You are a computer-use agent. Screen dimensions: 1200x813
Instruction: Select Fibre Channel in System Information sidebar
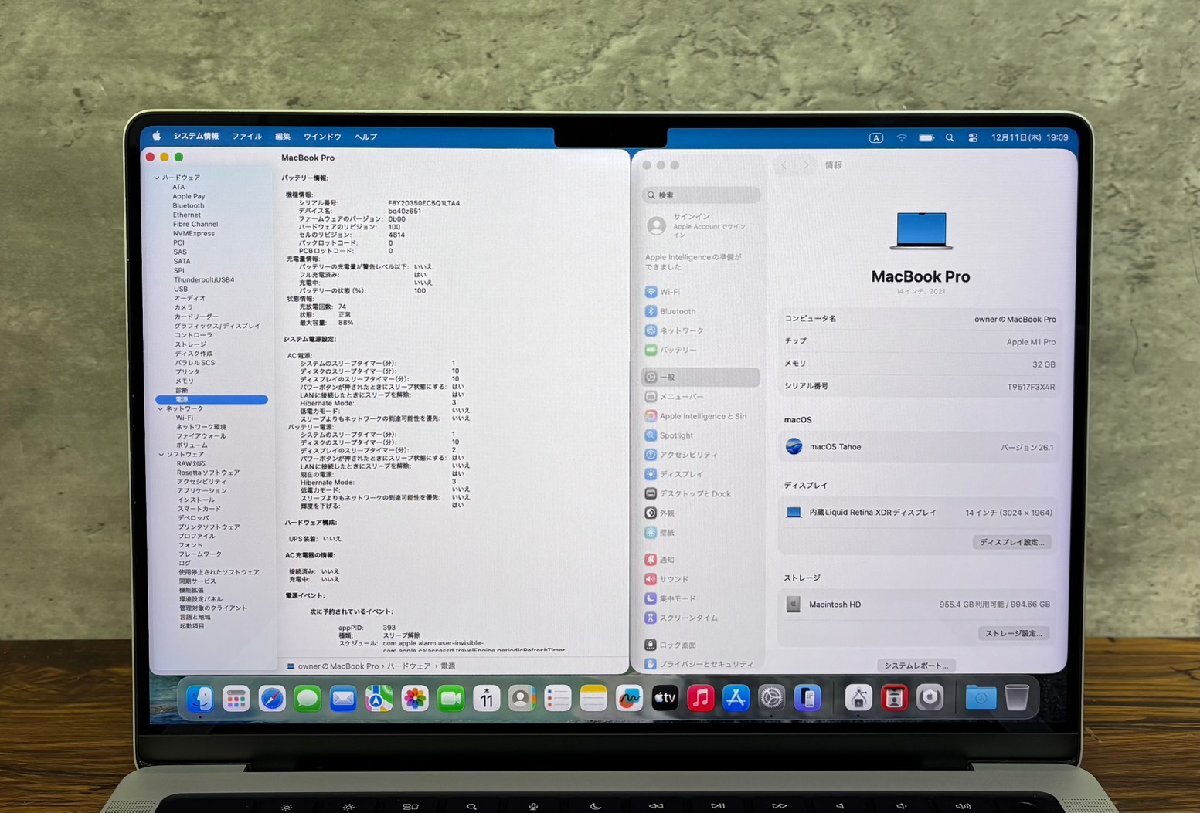[x=195, y=224]
